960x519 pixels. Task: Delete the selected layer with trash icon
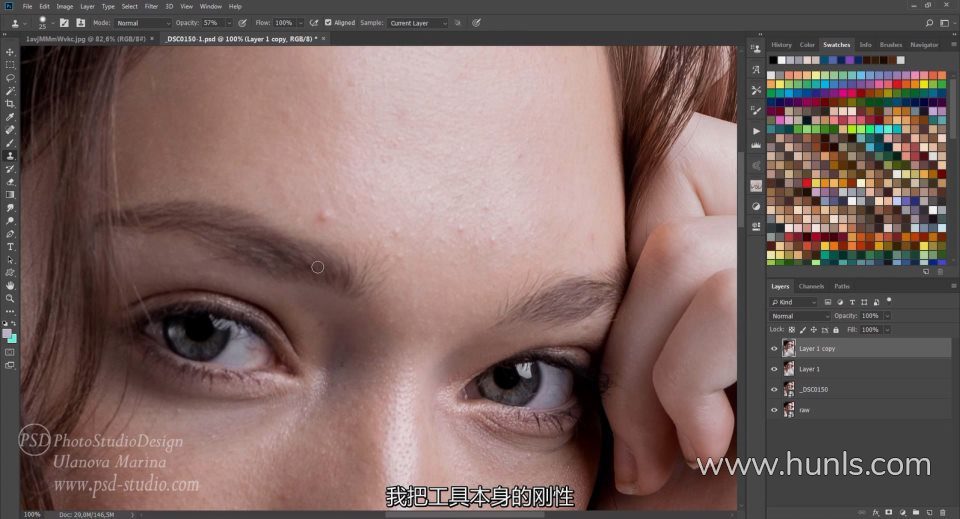click(943, 512)
